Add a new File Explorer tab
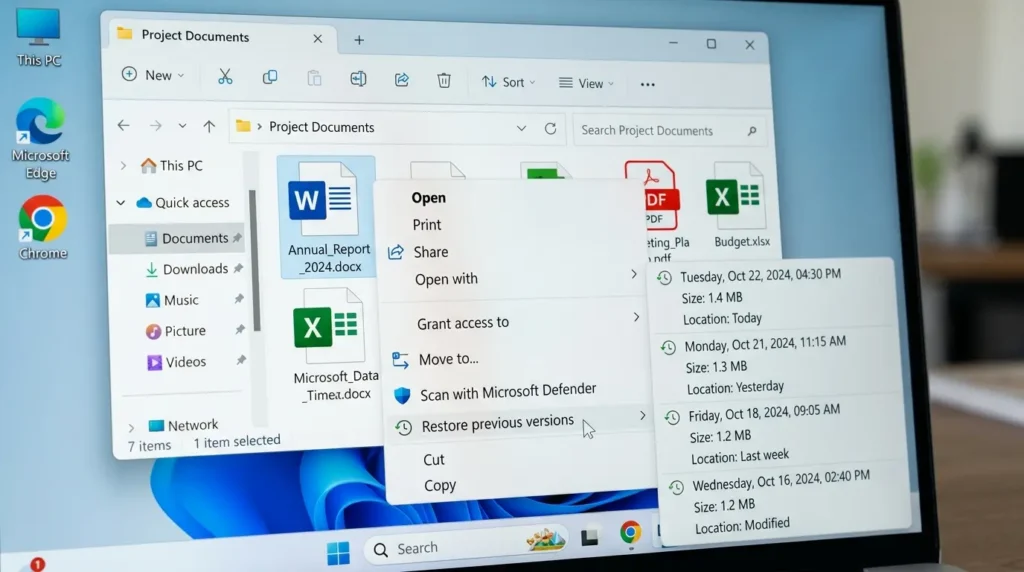Screen dimensions: 1024x572 click(359, 40)
